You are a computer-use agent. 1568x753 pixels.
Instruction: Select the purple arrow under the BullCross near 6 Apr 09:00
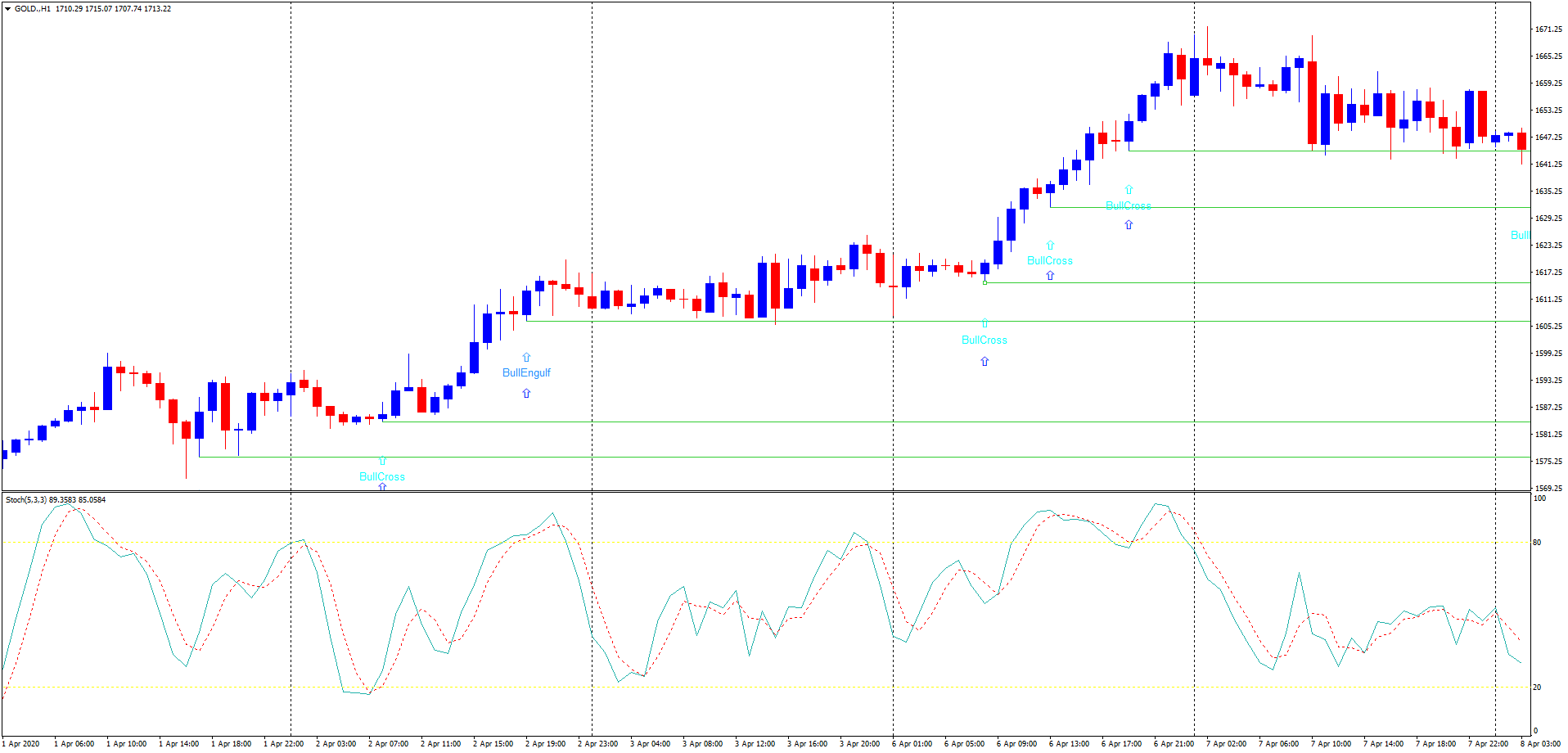[1049, 277]
